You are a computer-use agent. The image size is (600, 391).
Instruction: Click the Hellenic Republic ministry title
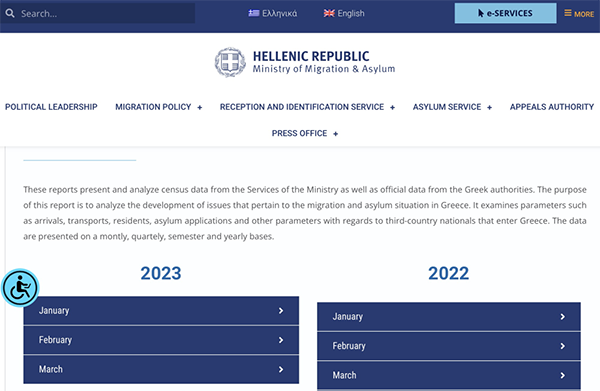pos(324,62)
